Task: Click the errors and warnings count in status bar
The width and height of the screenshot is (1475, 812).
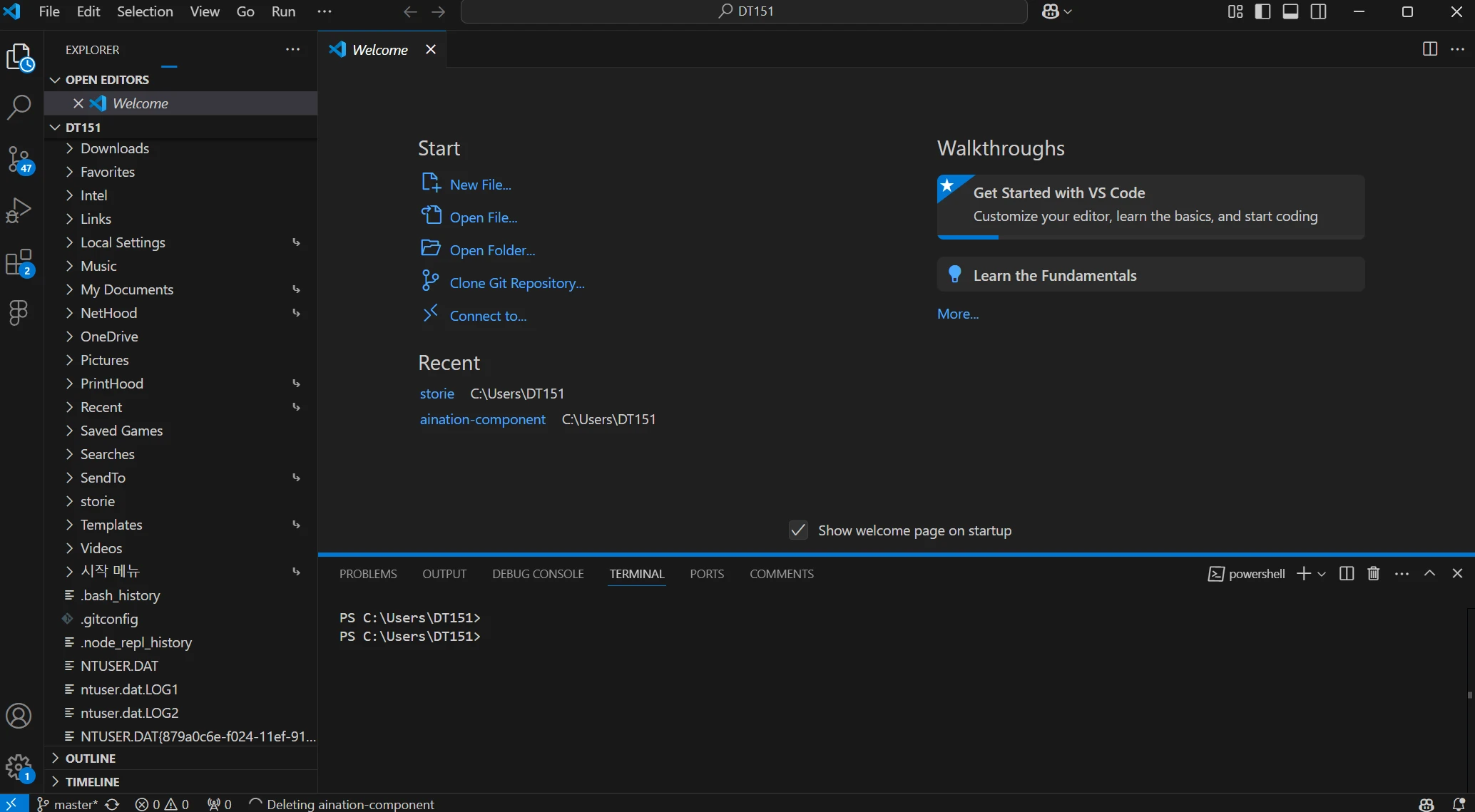Action: pos(162,804)
